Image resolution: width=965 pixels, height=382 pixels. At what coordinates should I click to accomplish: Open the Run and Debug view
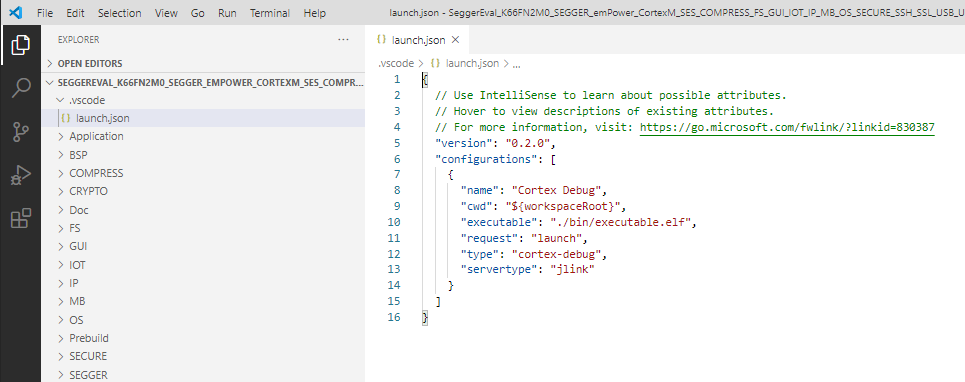pos(20,175)
